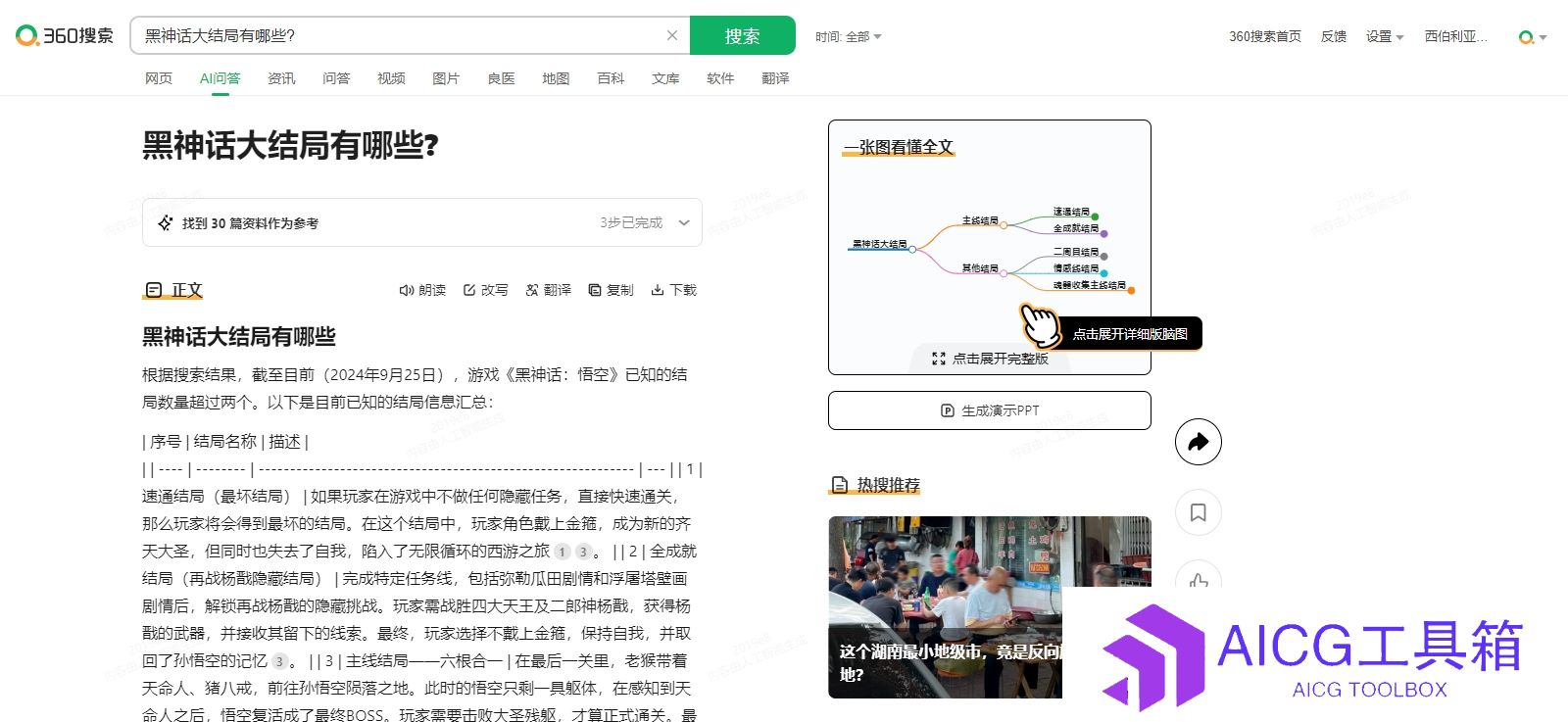Viewport: 1568px width, 722px height.
Task: Switch to the 网页 tab
Action: (x=159, y=78)
